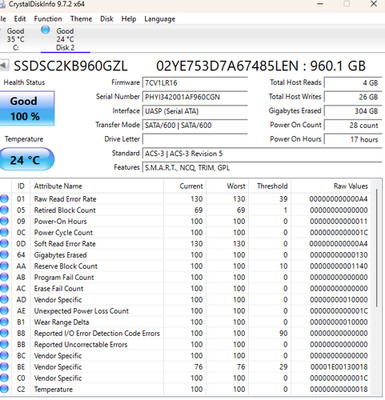The width and height of the screenshot is (385, 400).
Task: Switch to the C: drive tab
Action: click(x=15, y=39)
